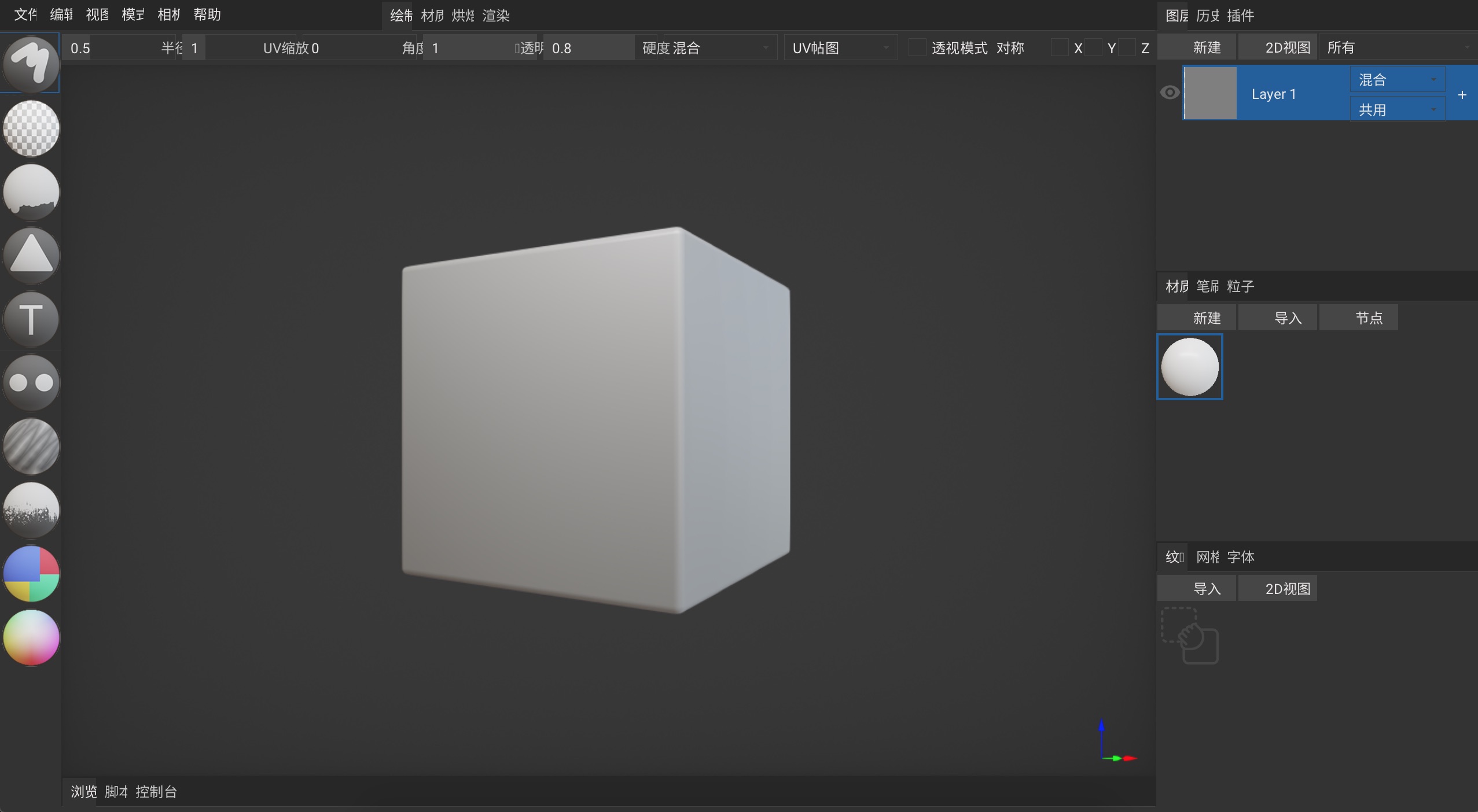Select the Eraser tool
The height and width of the screenshot is (812, 1478).
tap(31, 128)
